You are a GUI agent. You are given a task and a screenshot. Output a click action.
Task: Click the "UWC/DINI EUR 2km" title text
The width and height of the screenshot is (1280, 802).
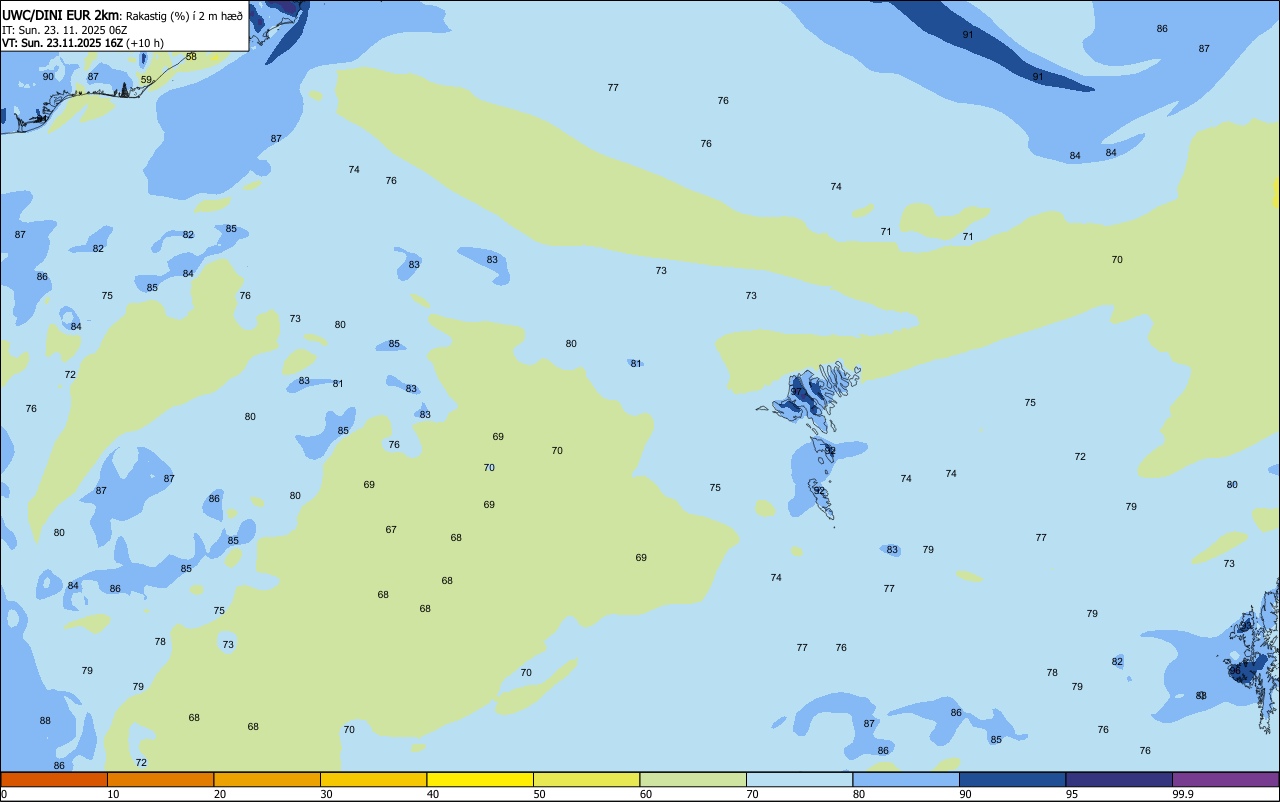60,15
